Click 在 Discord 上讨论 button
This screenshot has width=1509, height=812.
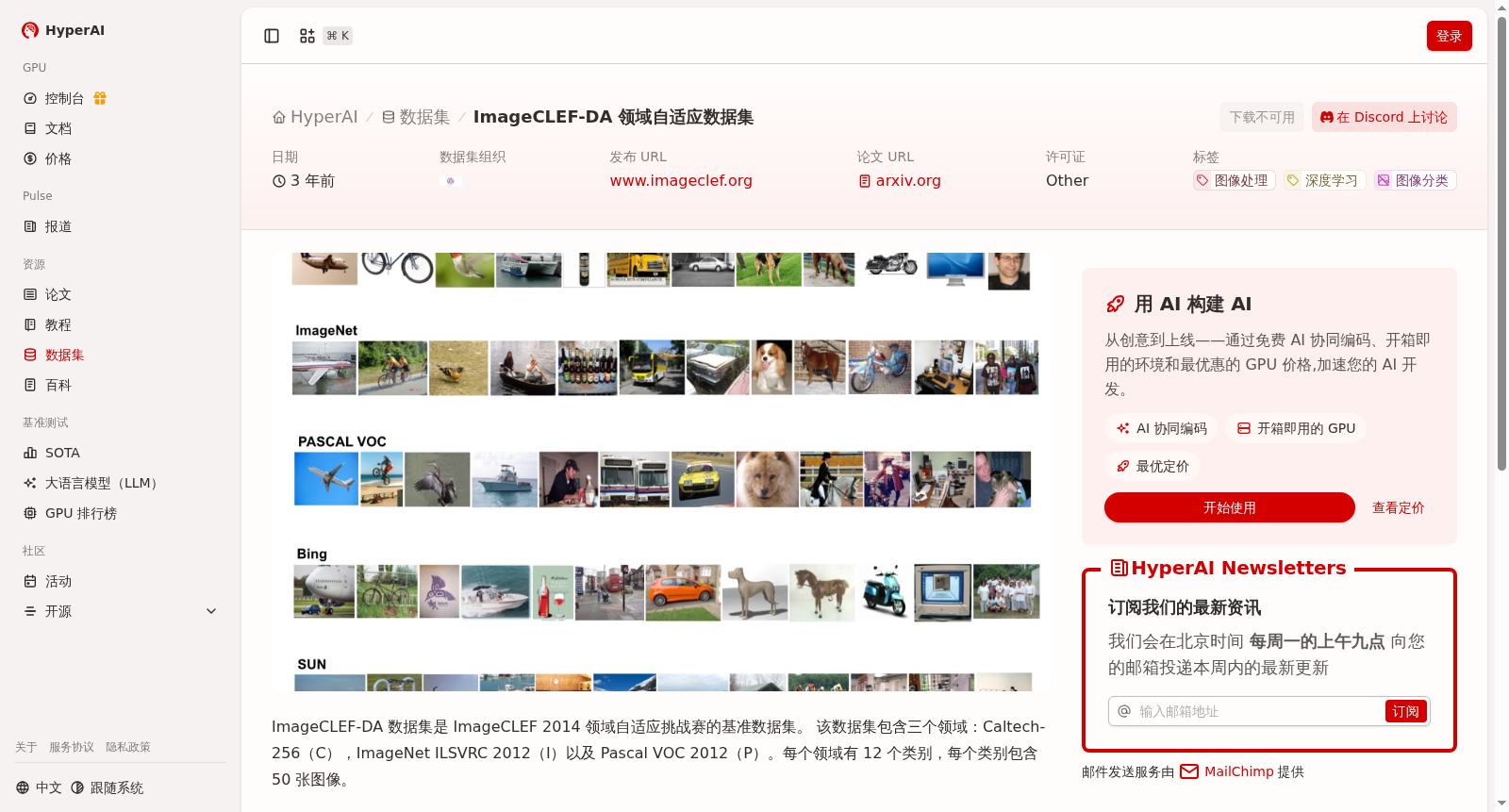[1384, 117]
